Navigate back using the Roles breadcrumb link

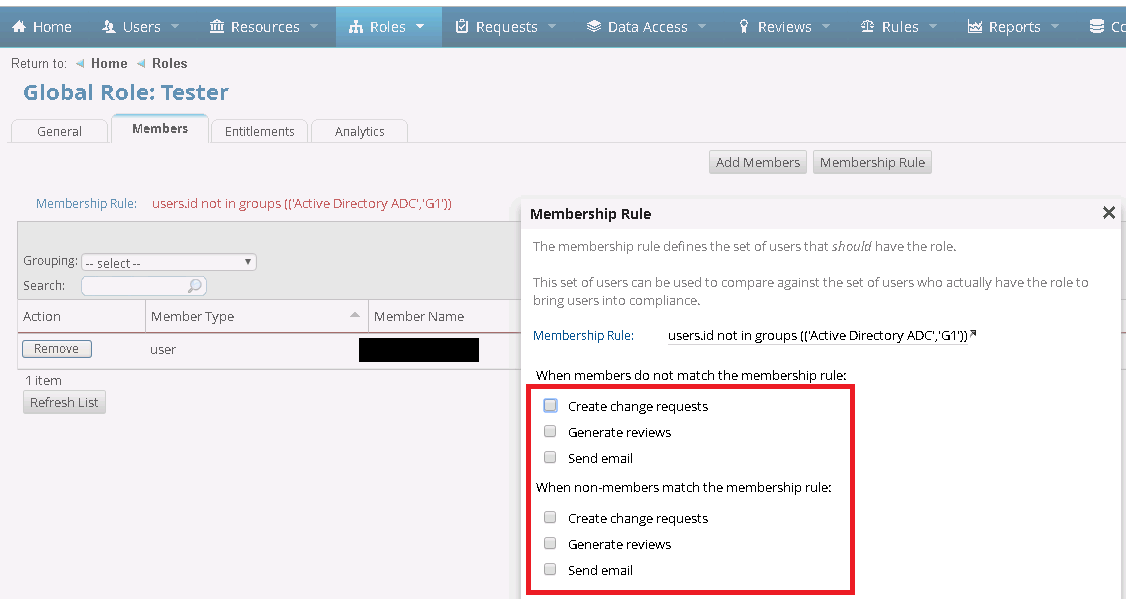[x=170, y=63]
